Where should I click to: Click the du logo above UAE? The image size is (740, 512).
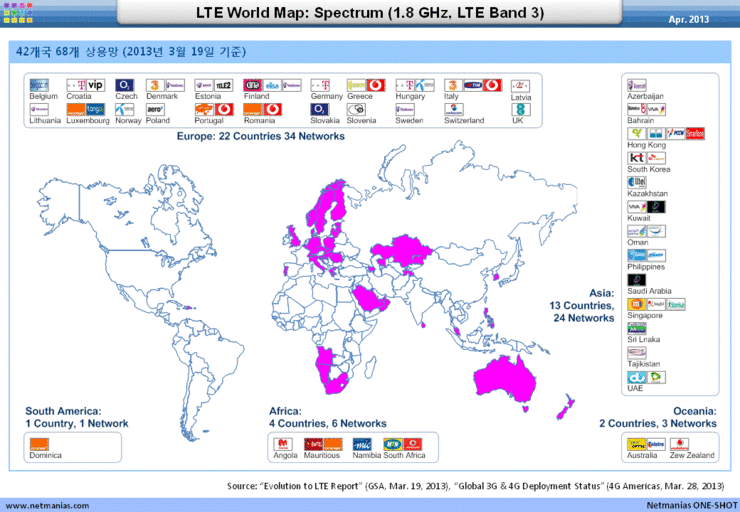tap(637, 377)
